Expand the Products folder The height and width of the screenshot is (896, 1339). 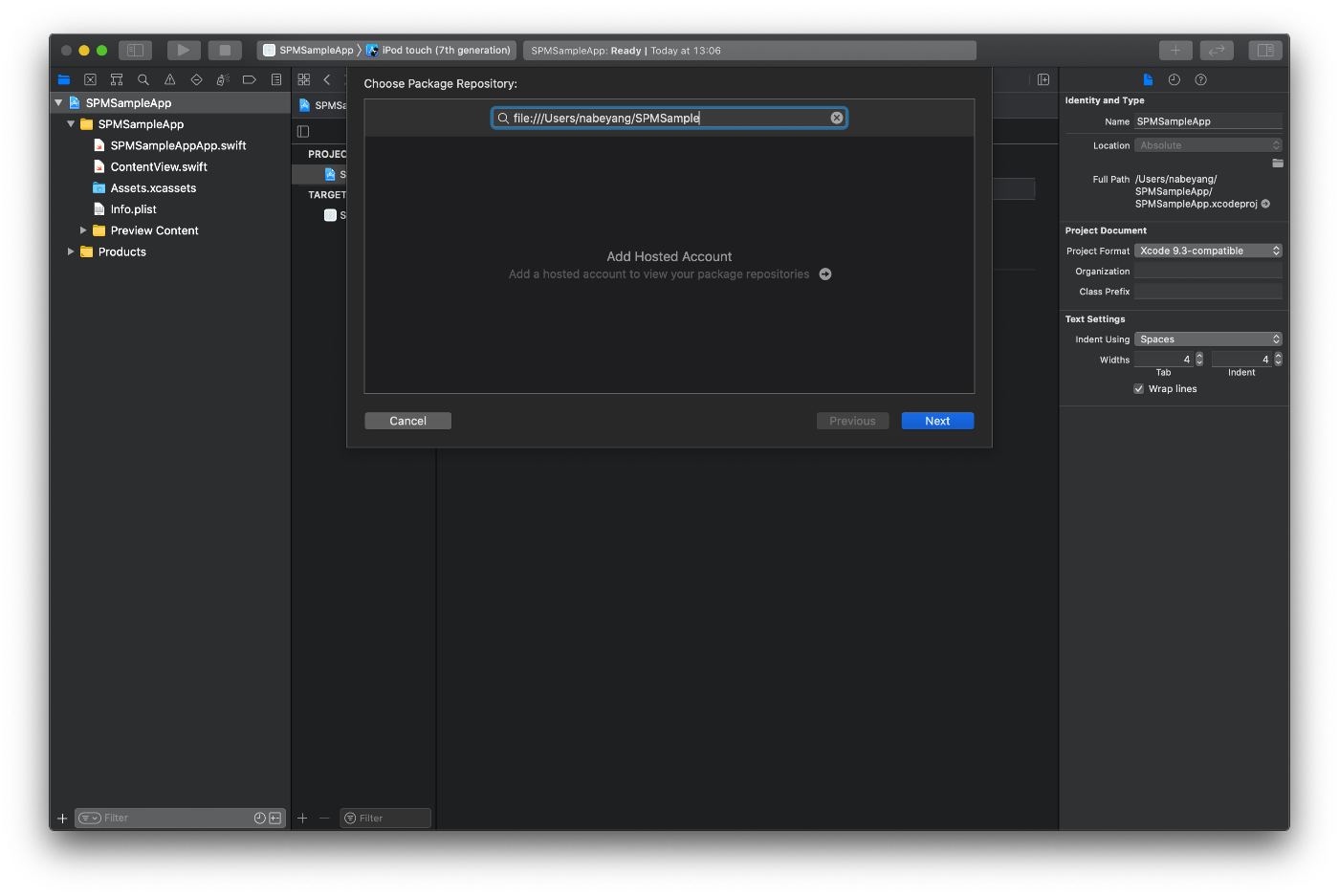click(x=71, y=251)
